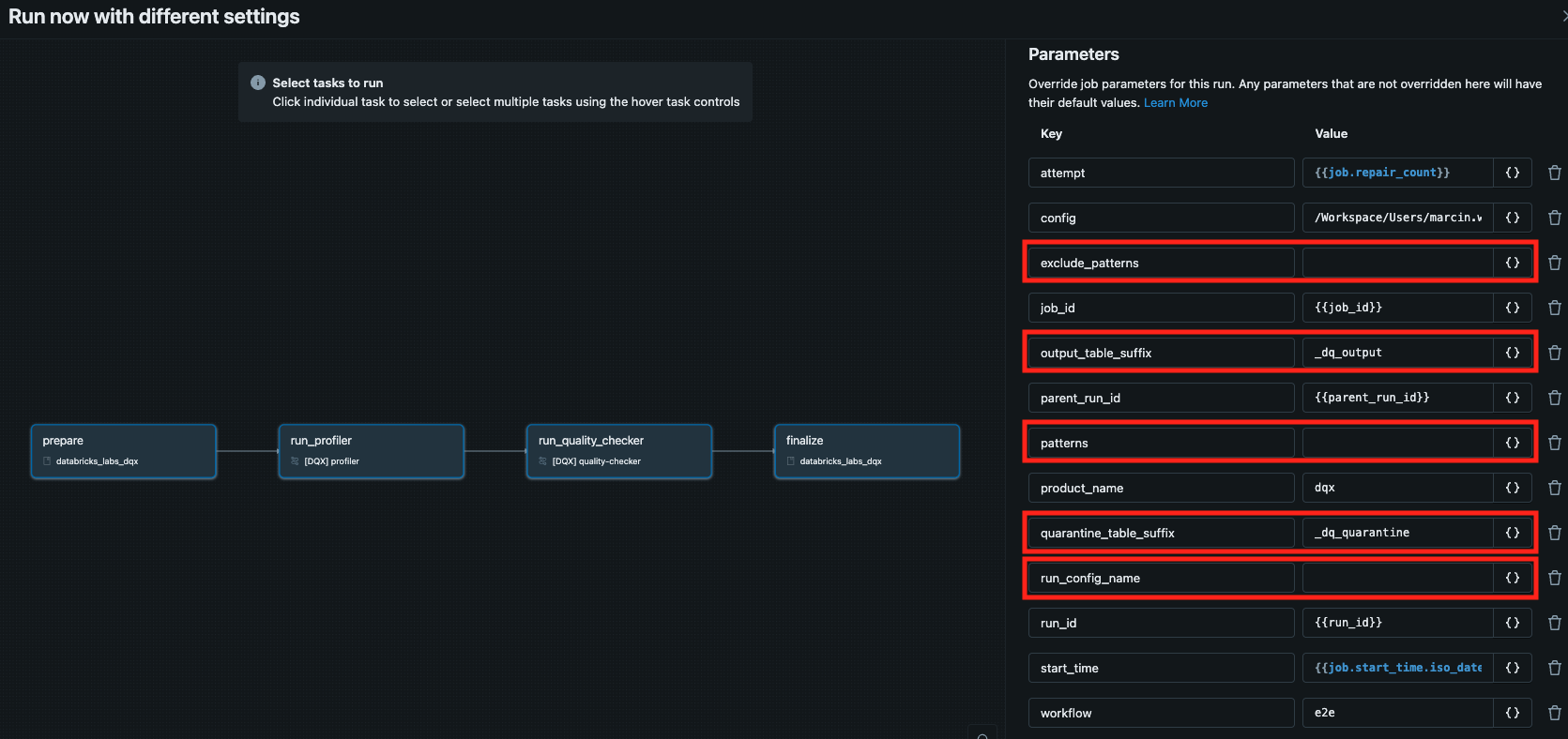The width and height of the screenshot is (1568, 739).
Task: Click the info icon beside Select tasks to run
Action: pos(258,83)
